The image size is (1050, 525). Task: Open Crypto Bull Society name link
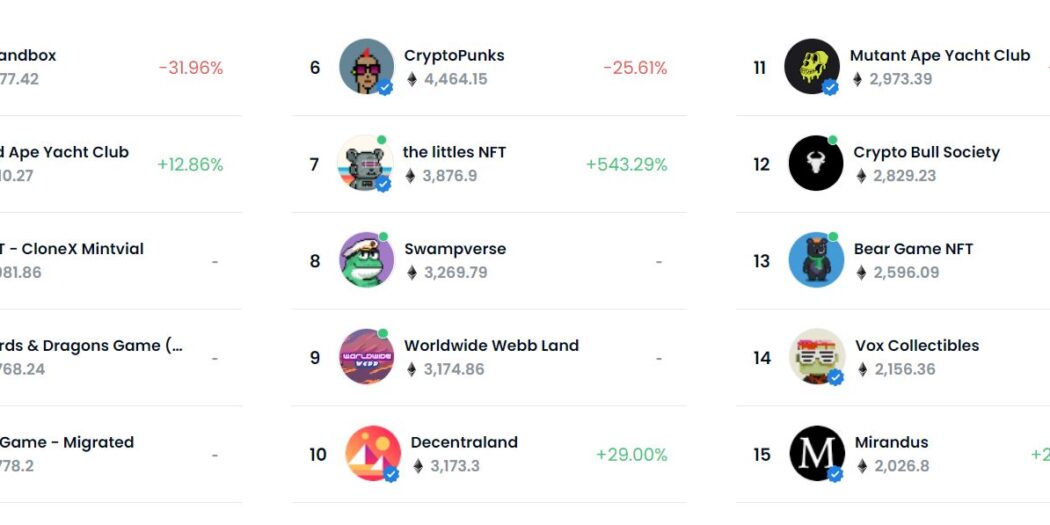click(927, 152)
